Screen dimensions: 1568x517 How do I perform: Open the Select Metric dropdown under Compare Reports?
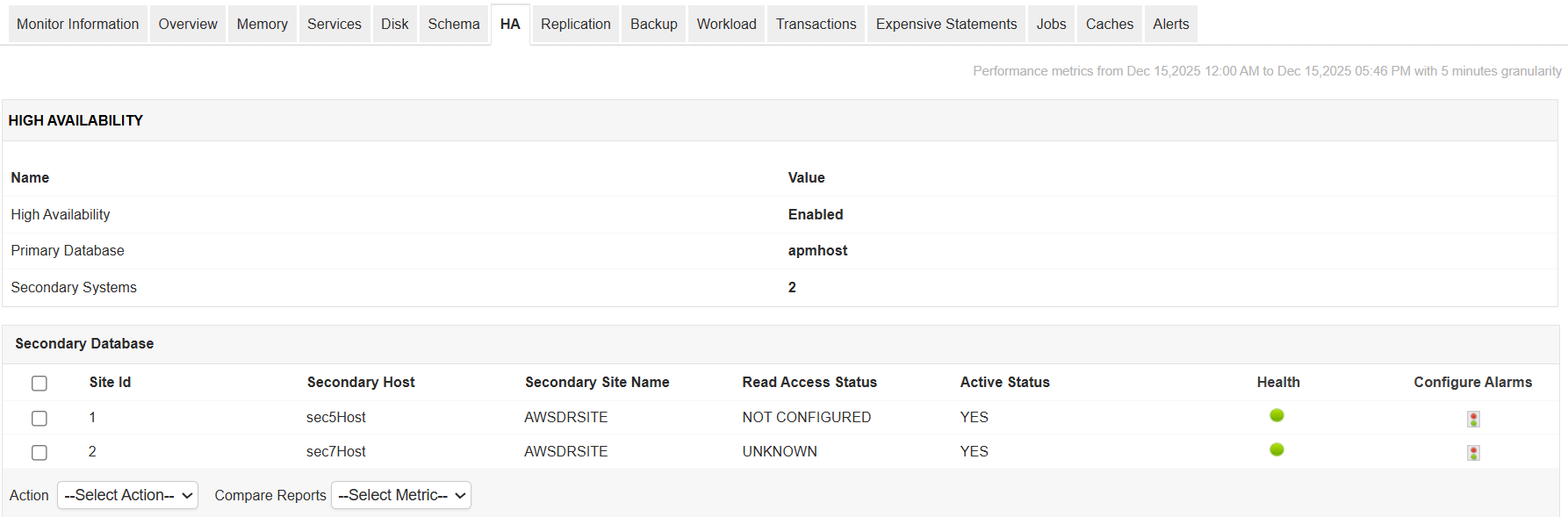[x=400, y=494]
